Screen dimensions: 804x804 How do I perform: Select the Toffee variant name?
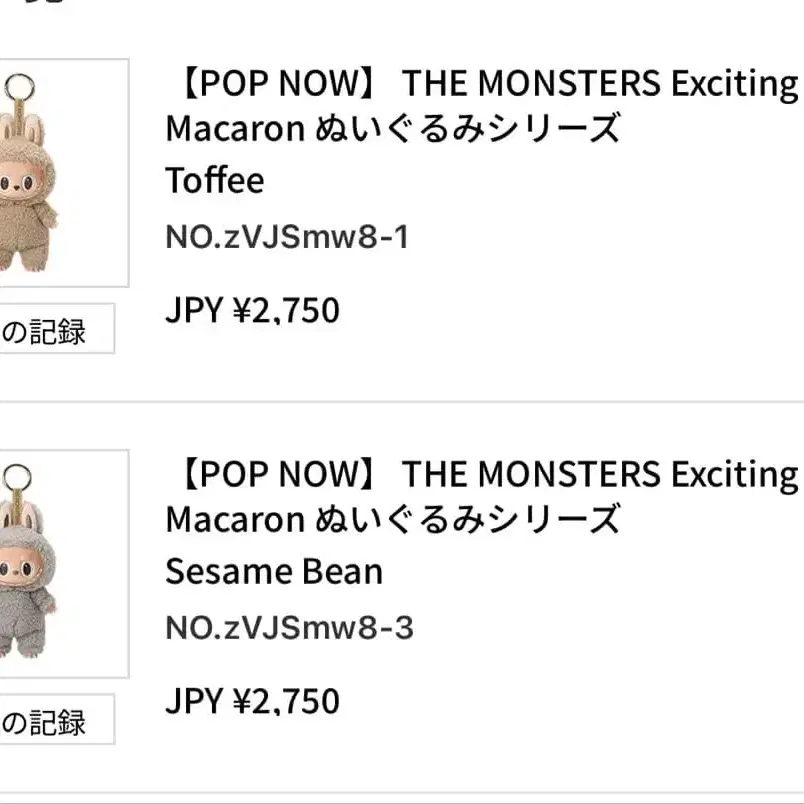pyautogui.click(x=214, y=181)
